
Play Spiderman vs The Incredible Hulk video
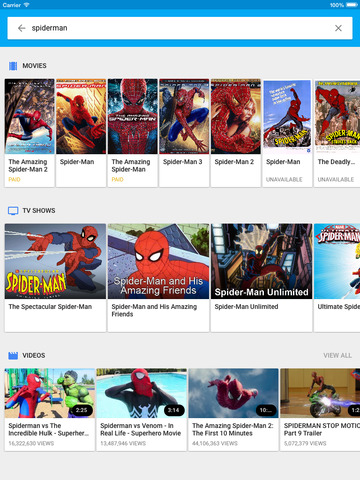coord(50,393)
